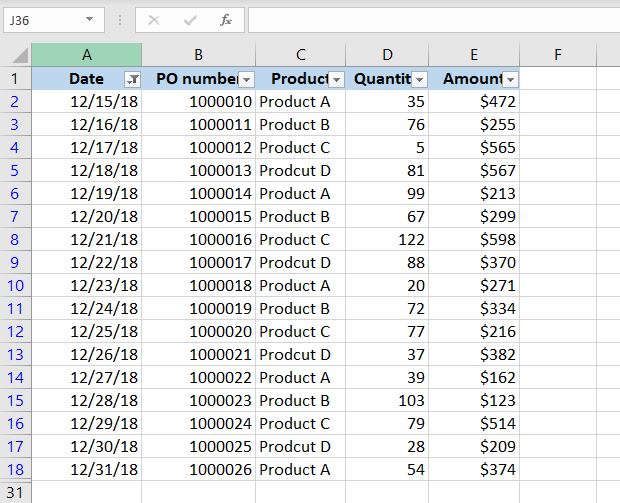Open the Quantity column filter dropdown
Screen dimensions: 620x503
(419, 79)
